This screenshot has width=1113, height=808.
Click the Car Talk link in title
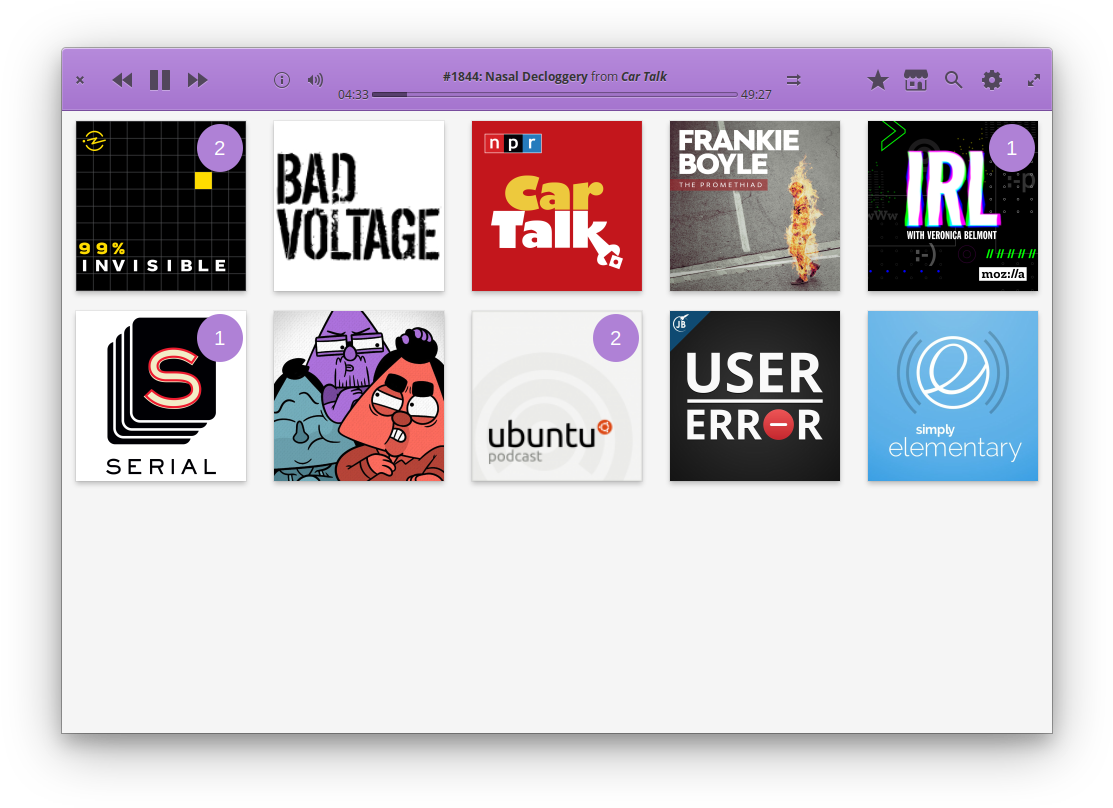[x=644, y=77]
